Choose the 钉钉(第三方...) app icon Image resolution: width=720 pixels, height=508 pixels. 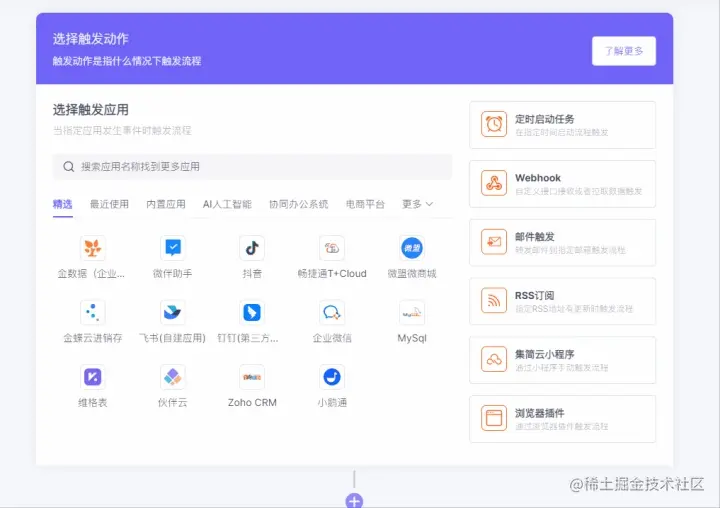point(252,312)
